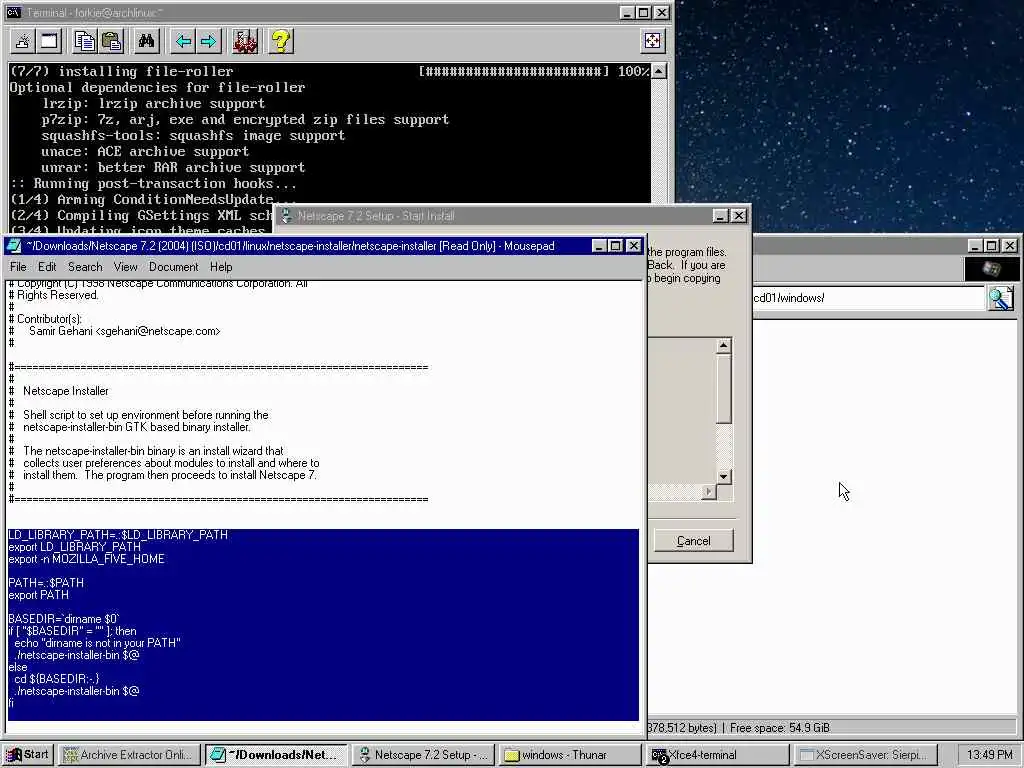Image resolution: width=1024 pixels, height=768 pixels.
Task: Click 'lrzip: lrzip archive support' line in Terminal
Action: (x=153, y=103)
